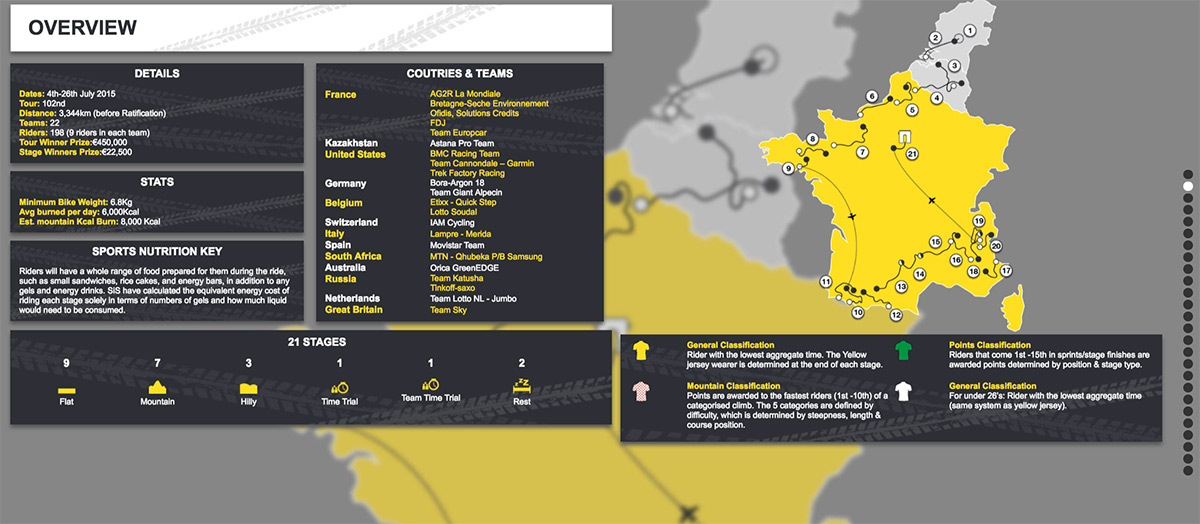Open the stage 10 map marker
The image size is (1200, 524).
[x=858, y=313]
